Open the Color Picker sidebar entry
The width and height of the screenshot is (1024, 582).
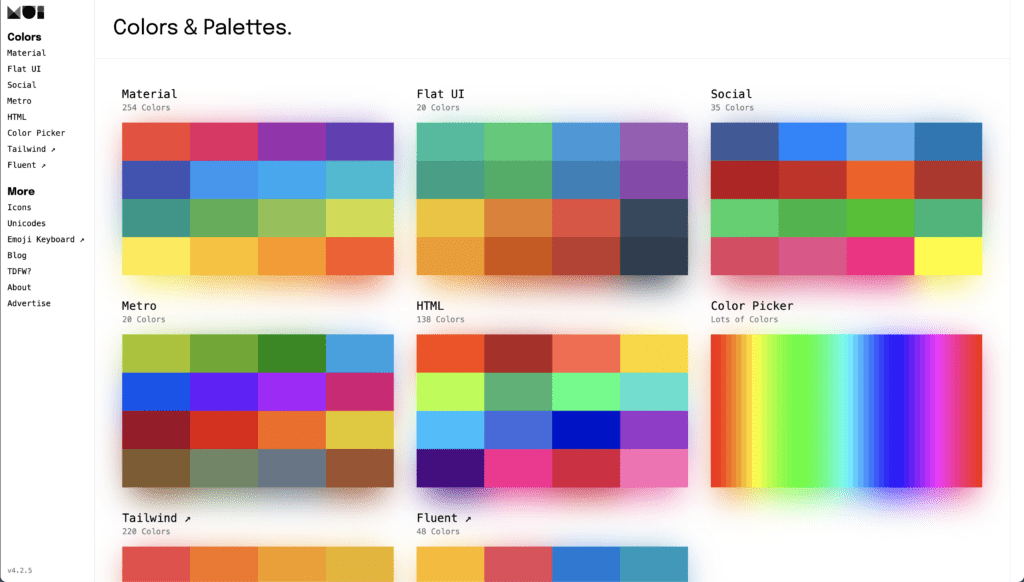click(36, 132)
